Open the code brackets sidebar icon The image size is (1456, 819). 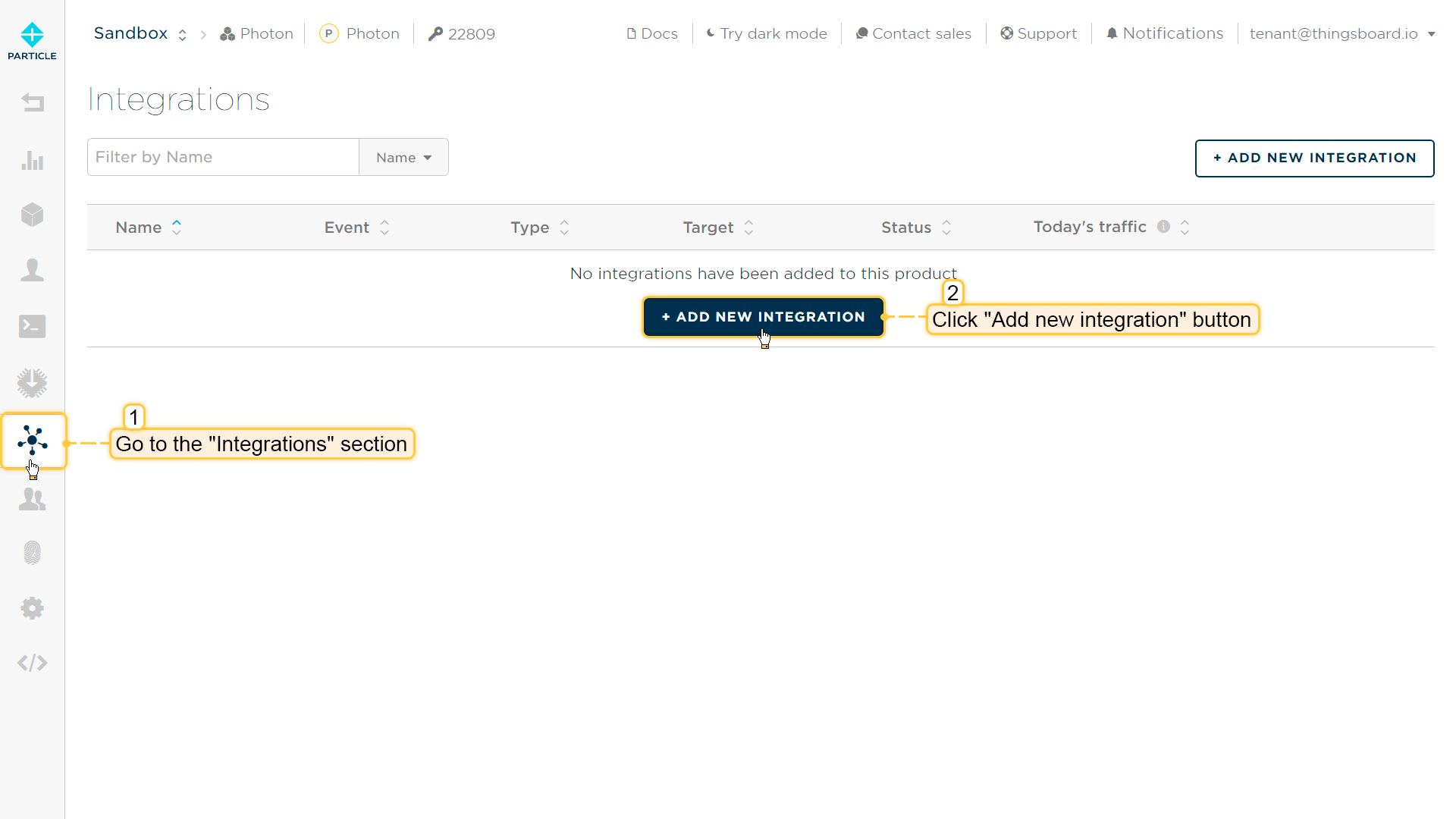pos(33,663)
